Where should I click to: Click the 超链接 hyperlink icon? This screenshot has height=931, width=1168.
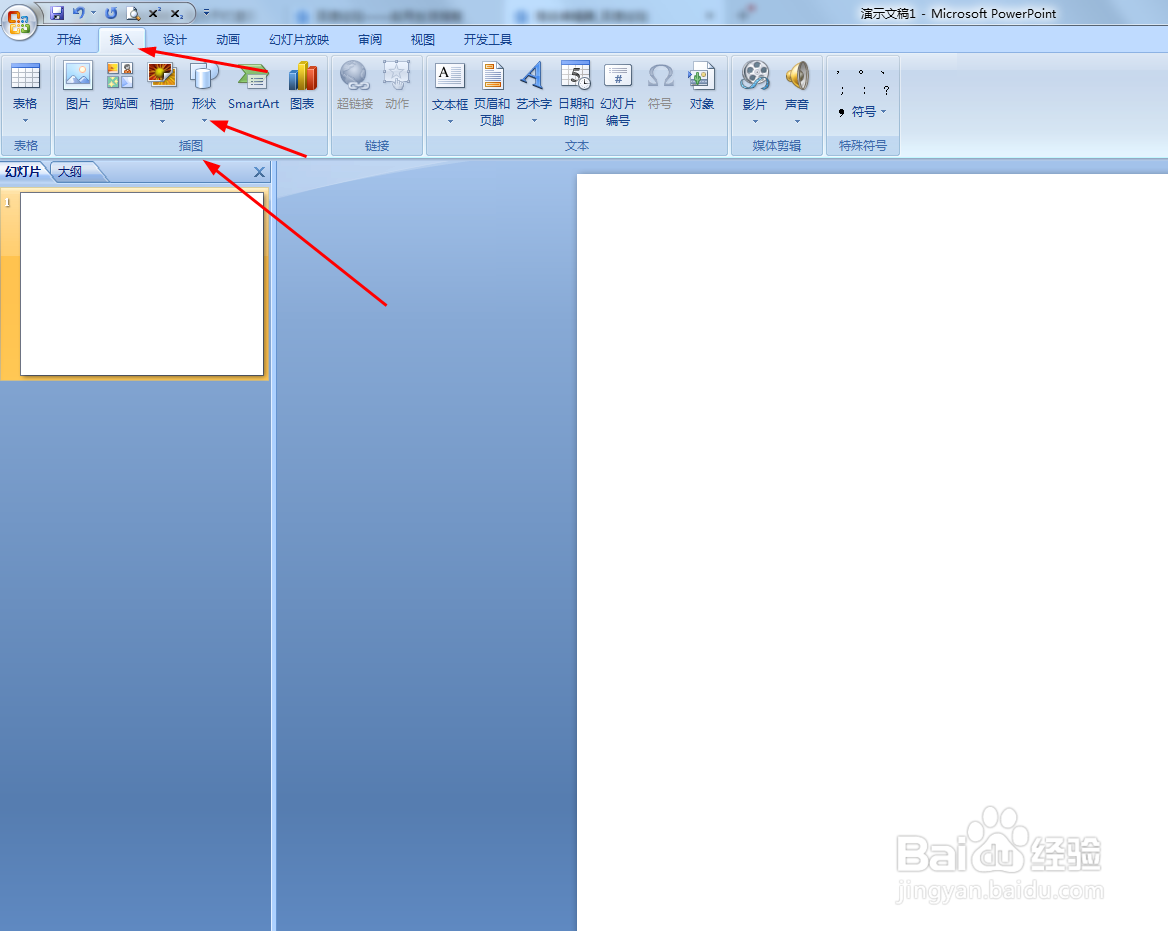[x=355, y=86]
